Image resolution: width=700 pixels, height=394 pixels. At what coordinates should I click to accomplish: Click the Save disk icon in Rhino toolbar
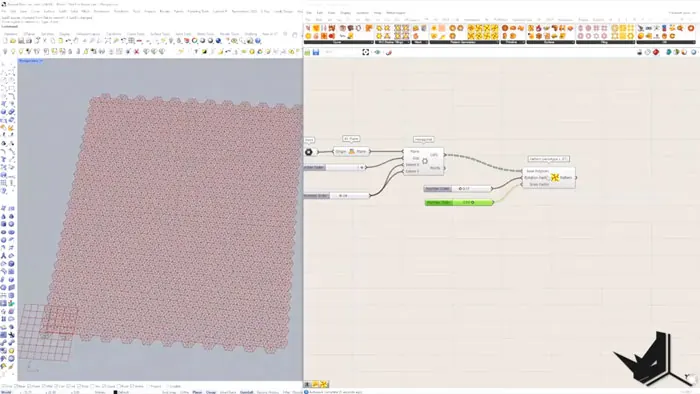[x=21, y=41]
